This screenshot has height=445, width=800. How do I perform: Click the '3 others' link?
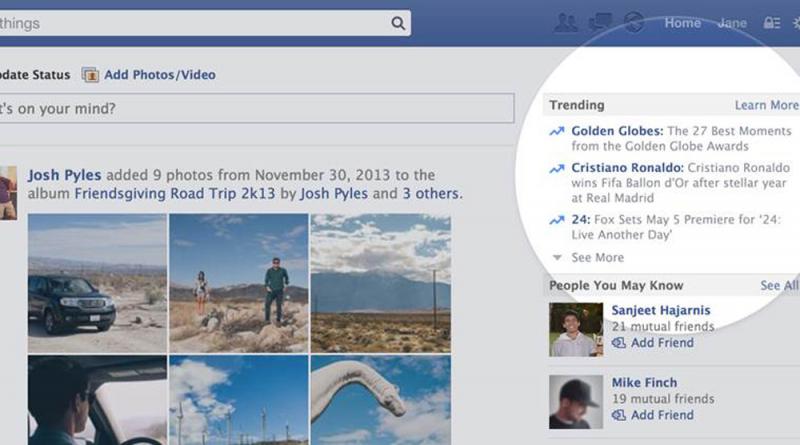pyautogui.click(x=430, y=194)
